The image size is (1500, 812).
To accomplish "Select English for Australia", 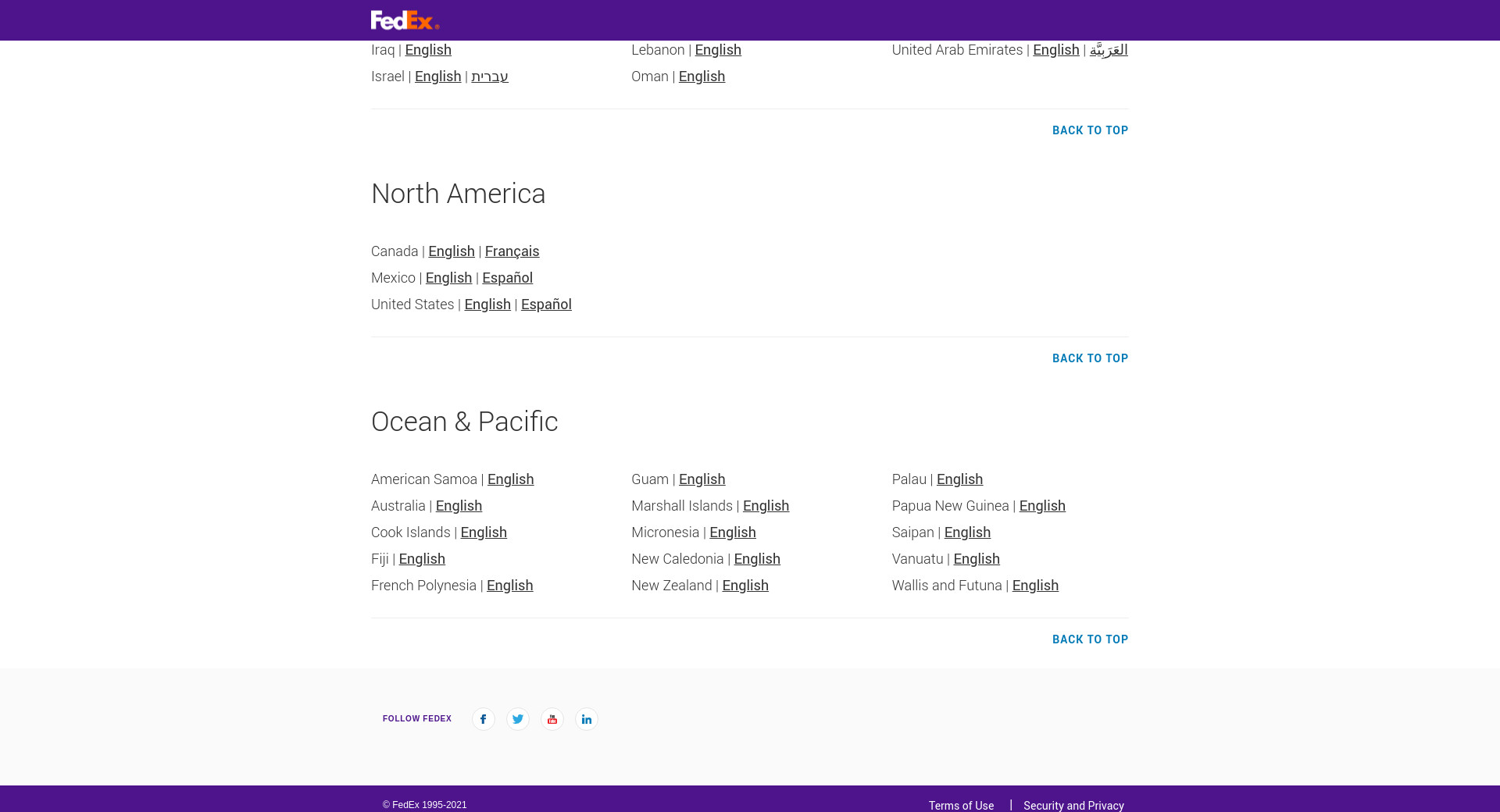I will point(459,506).
